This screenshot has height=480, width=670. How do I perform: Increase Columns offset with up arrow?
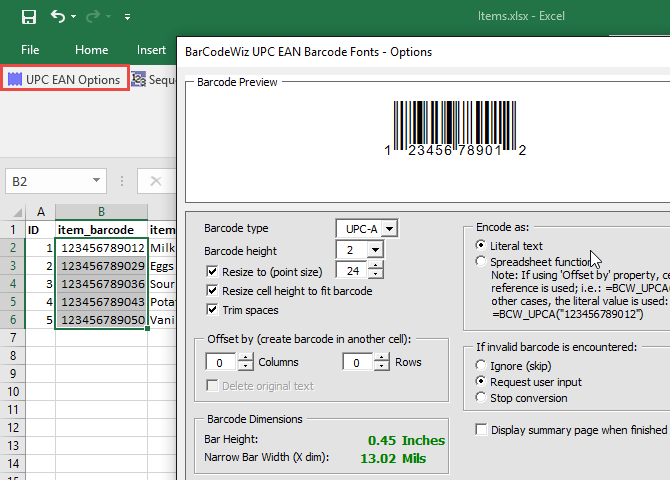tap(245, 358)
